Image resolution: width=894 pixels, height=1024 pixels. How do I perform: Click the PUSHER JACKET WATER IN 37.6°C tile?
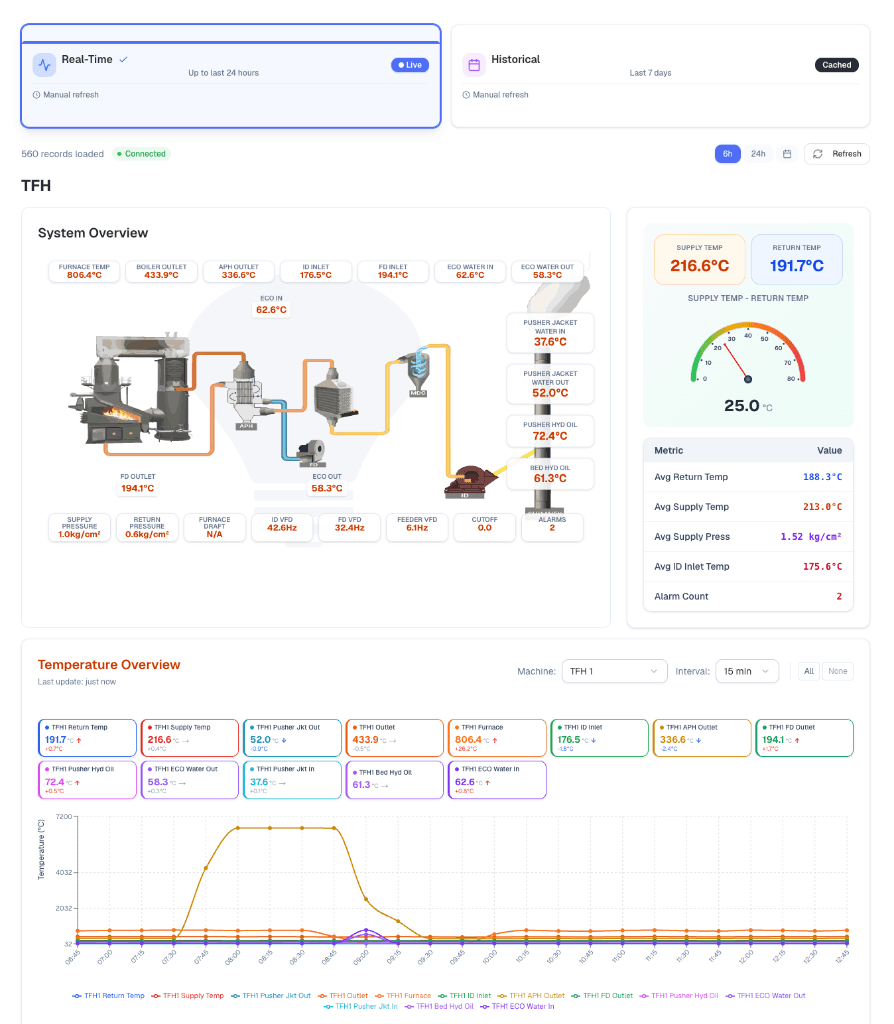pos(551,333)
